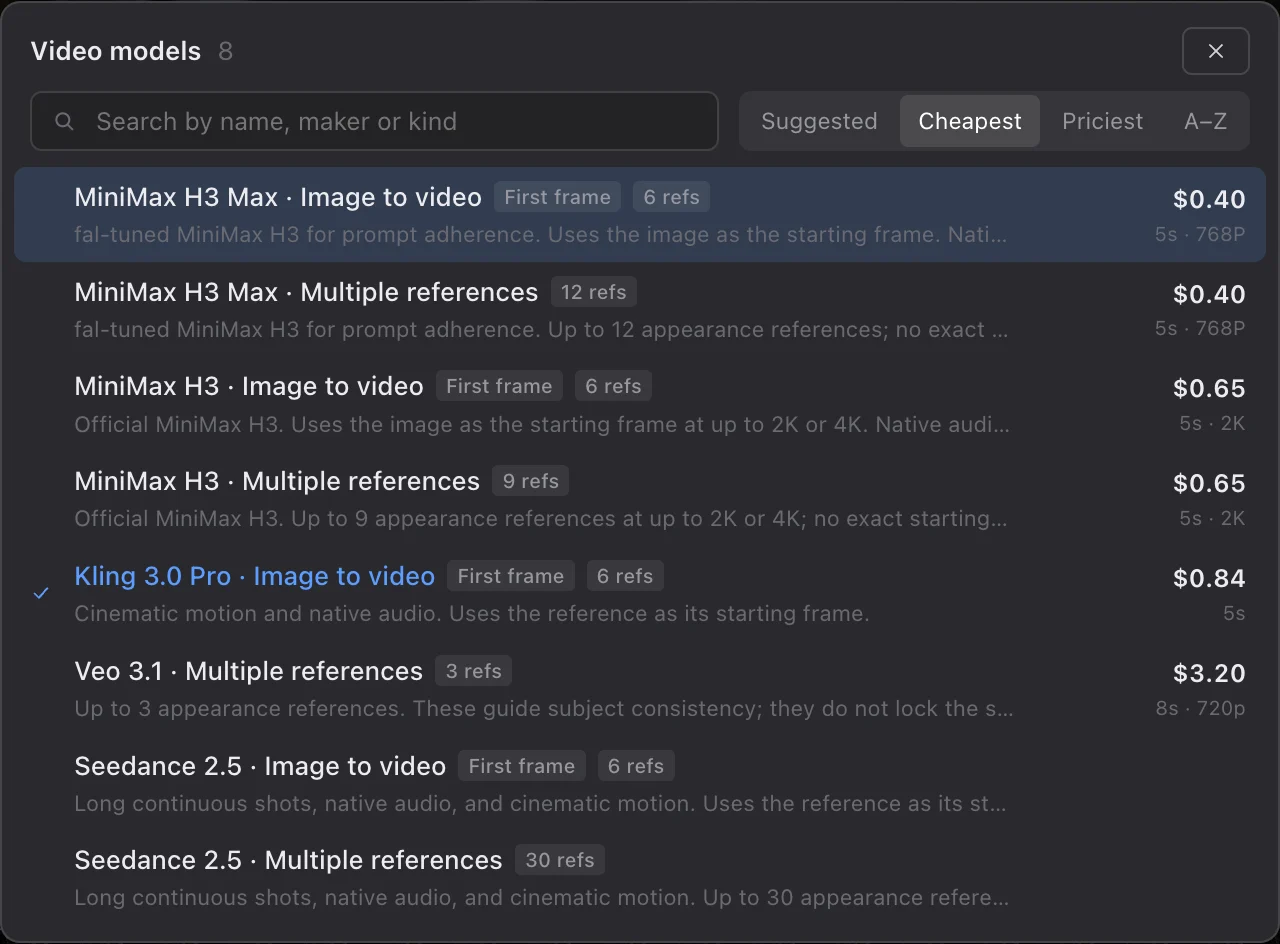Click description starting 'Cinematic motion and native audio'
This screenshot has height=944, width=1280.
(472, 613)
